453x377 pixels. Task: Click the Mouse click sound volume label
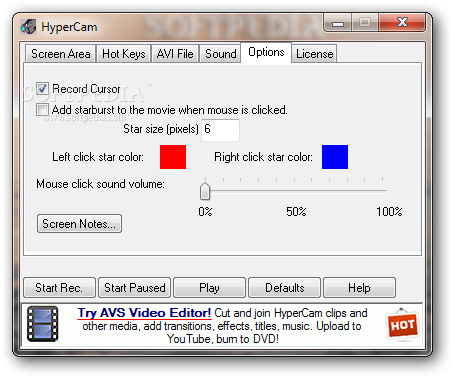(100, 184)
